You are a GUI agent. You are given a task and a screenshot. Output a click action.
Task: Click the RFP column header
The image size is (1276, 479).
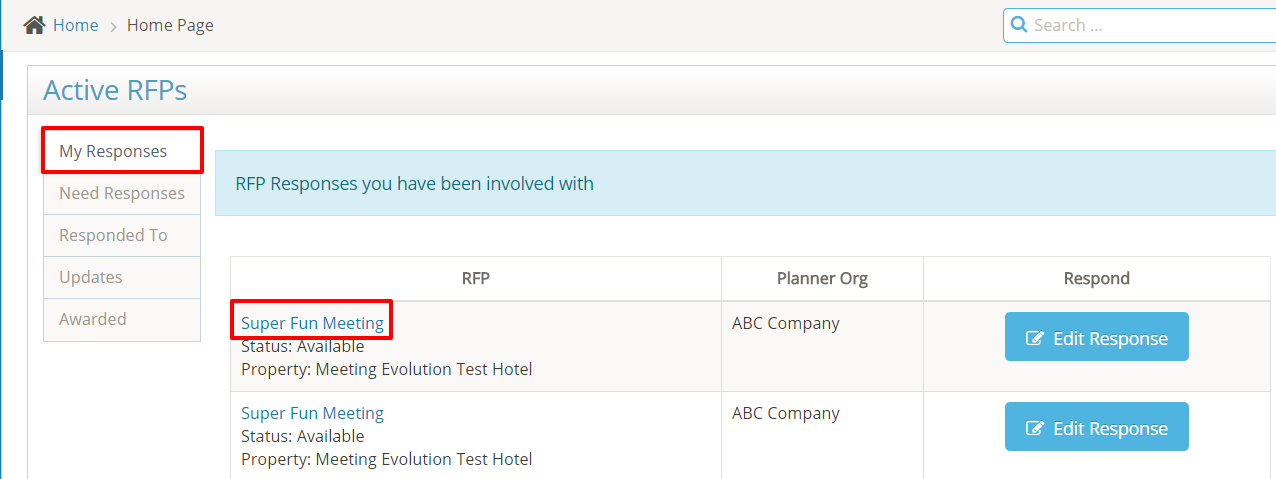476,278
